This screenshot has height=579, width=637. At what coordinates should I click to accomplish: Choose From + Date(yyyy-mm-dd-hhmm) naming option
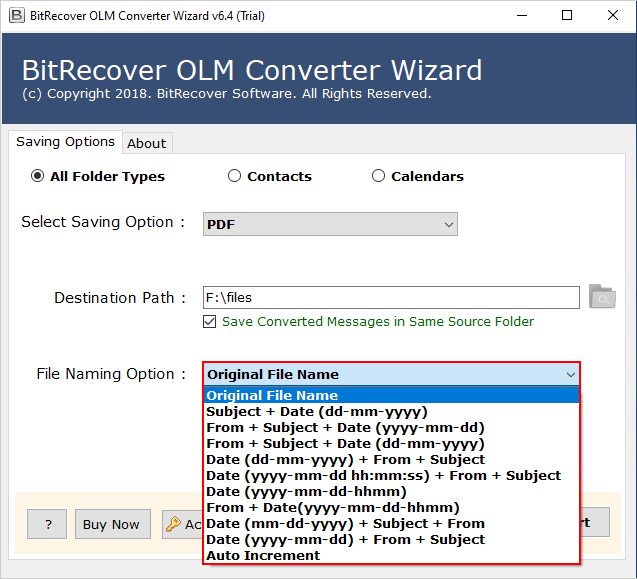[391, 507]
